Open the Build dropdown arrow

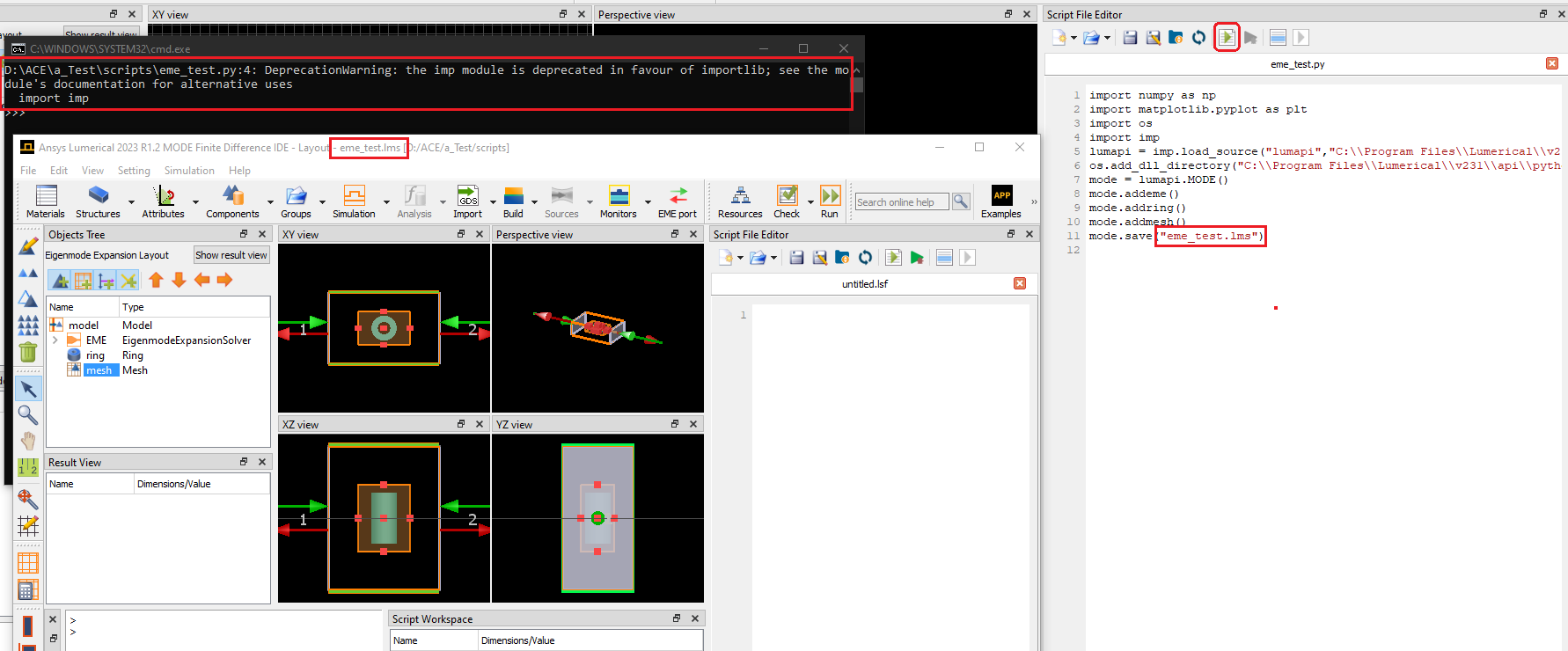point(534,201)
